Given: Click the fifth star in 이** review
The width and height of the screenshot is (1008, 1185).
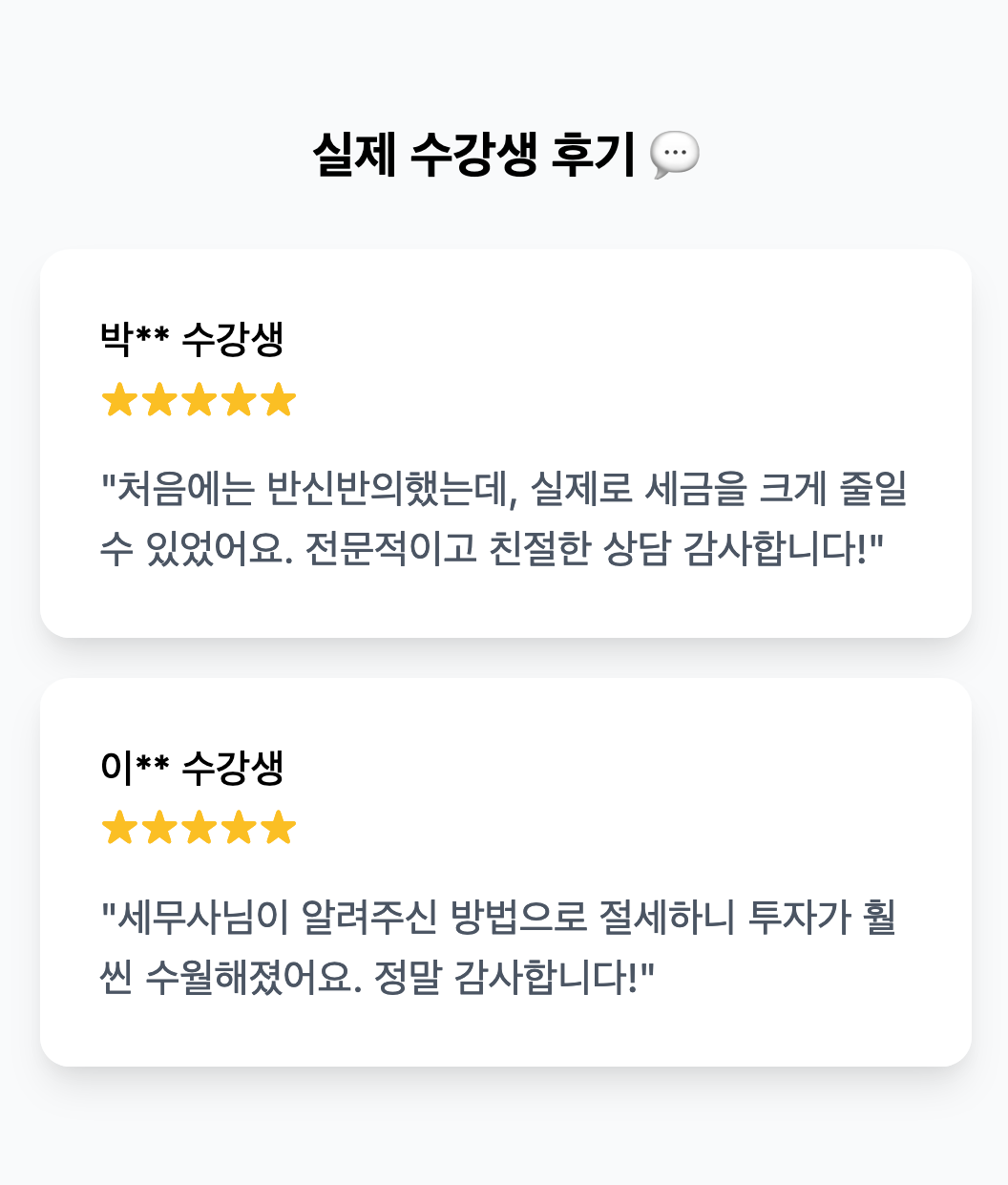Looking at the screenshot, I should pyautogui.click(x=278, y=828).
